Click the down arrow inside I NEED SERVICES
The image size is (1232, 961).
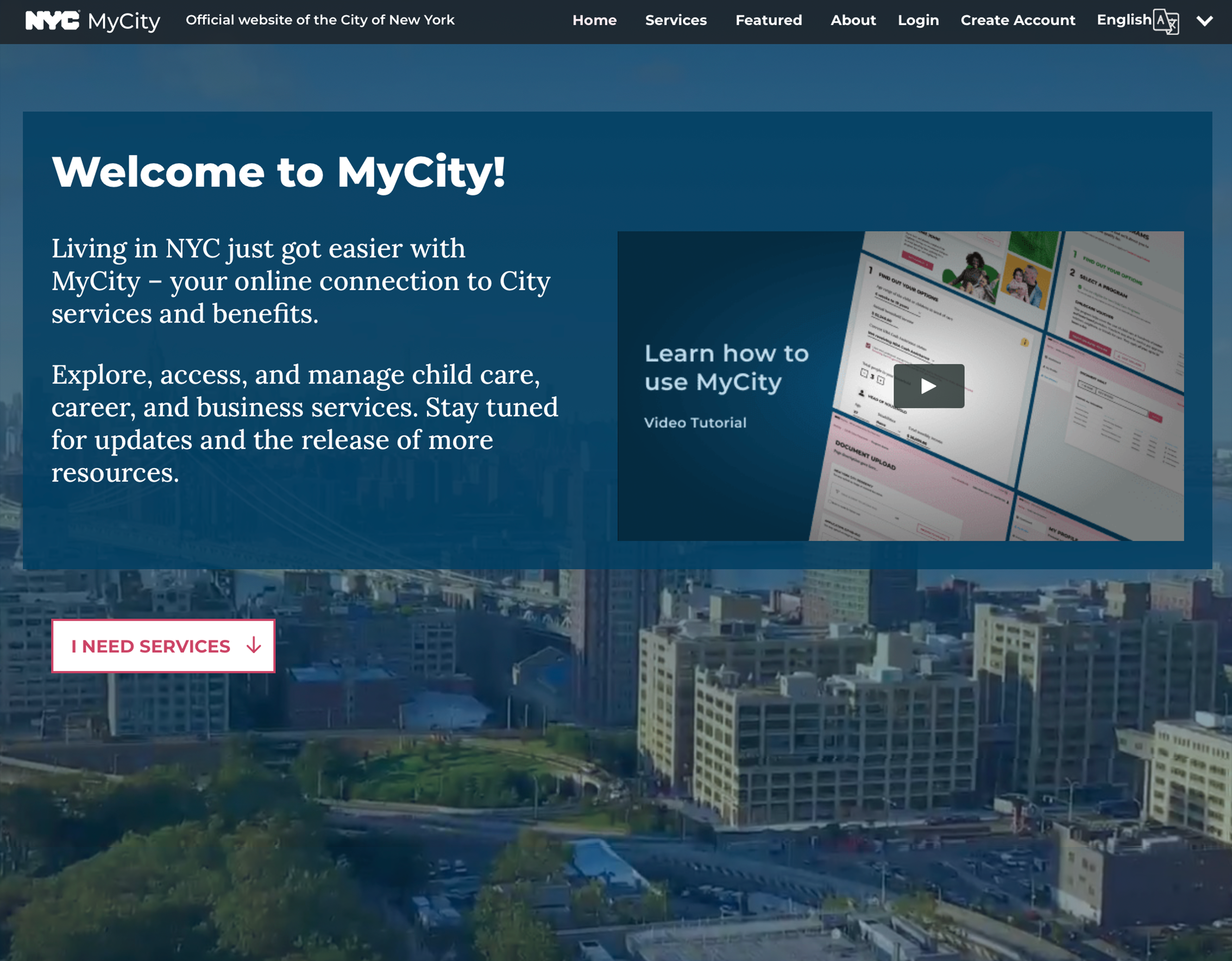pos(253,646)
